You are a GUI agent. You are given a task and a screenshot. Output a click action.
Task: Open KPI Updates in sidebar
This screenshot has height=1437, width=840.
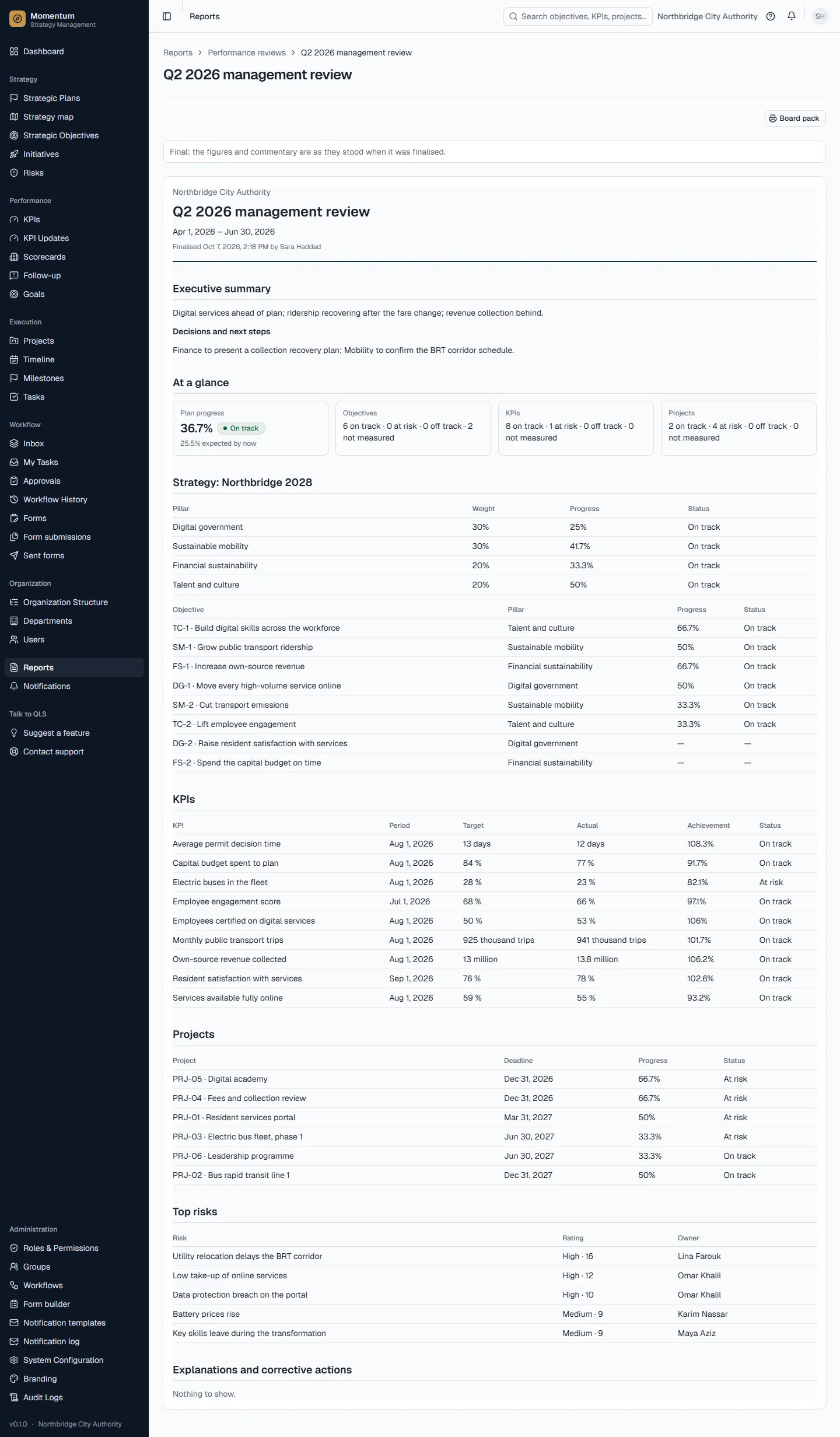click(x=74, y=238)
